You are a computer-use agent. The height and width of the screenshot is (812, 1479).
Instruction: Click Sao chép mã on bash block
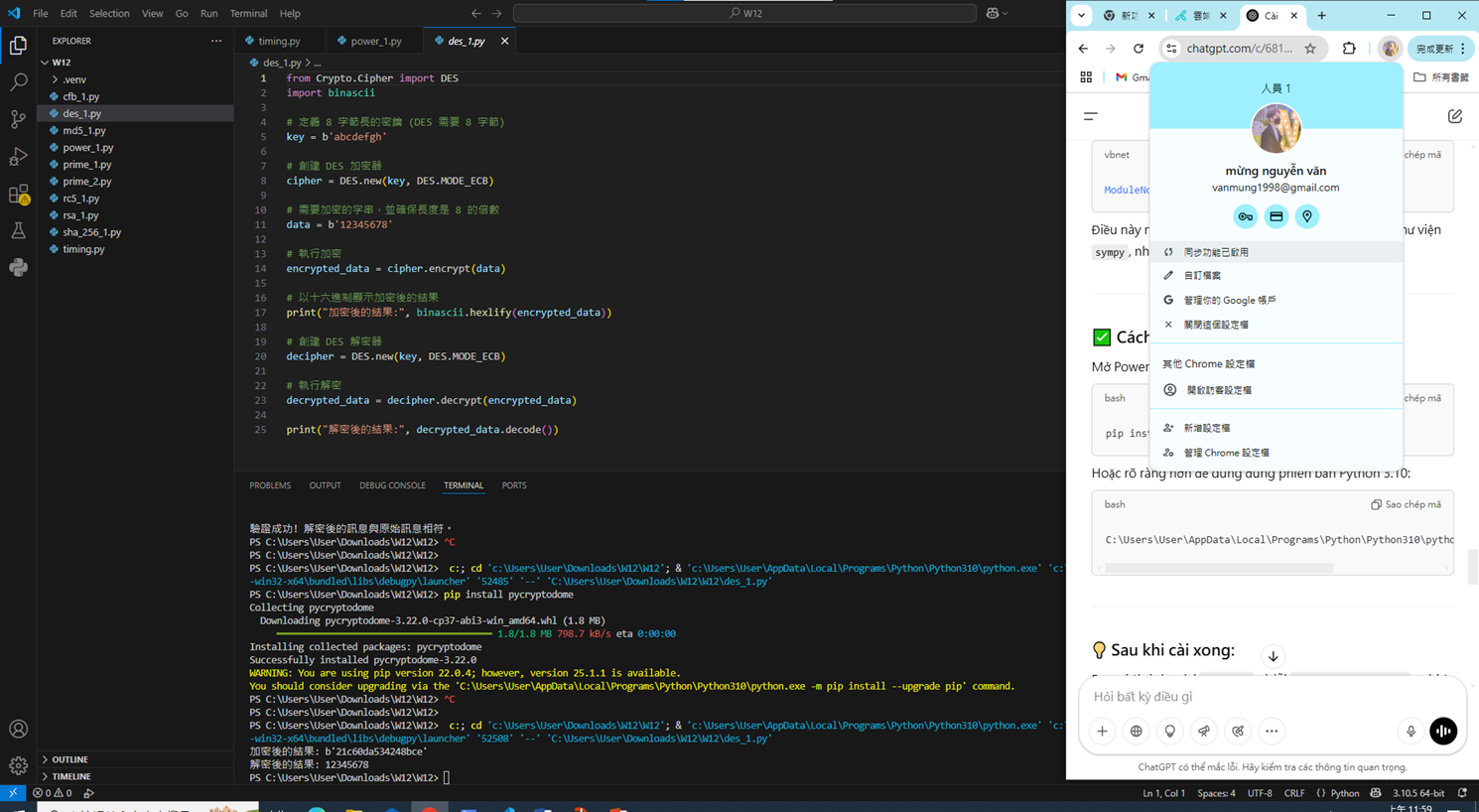pos(1406,504)
